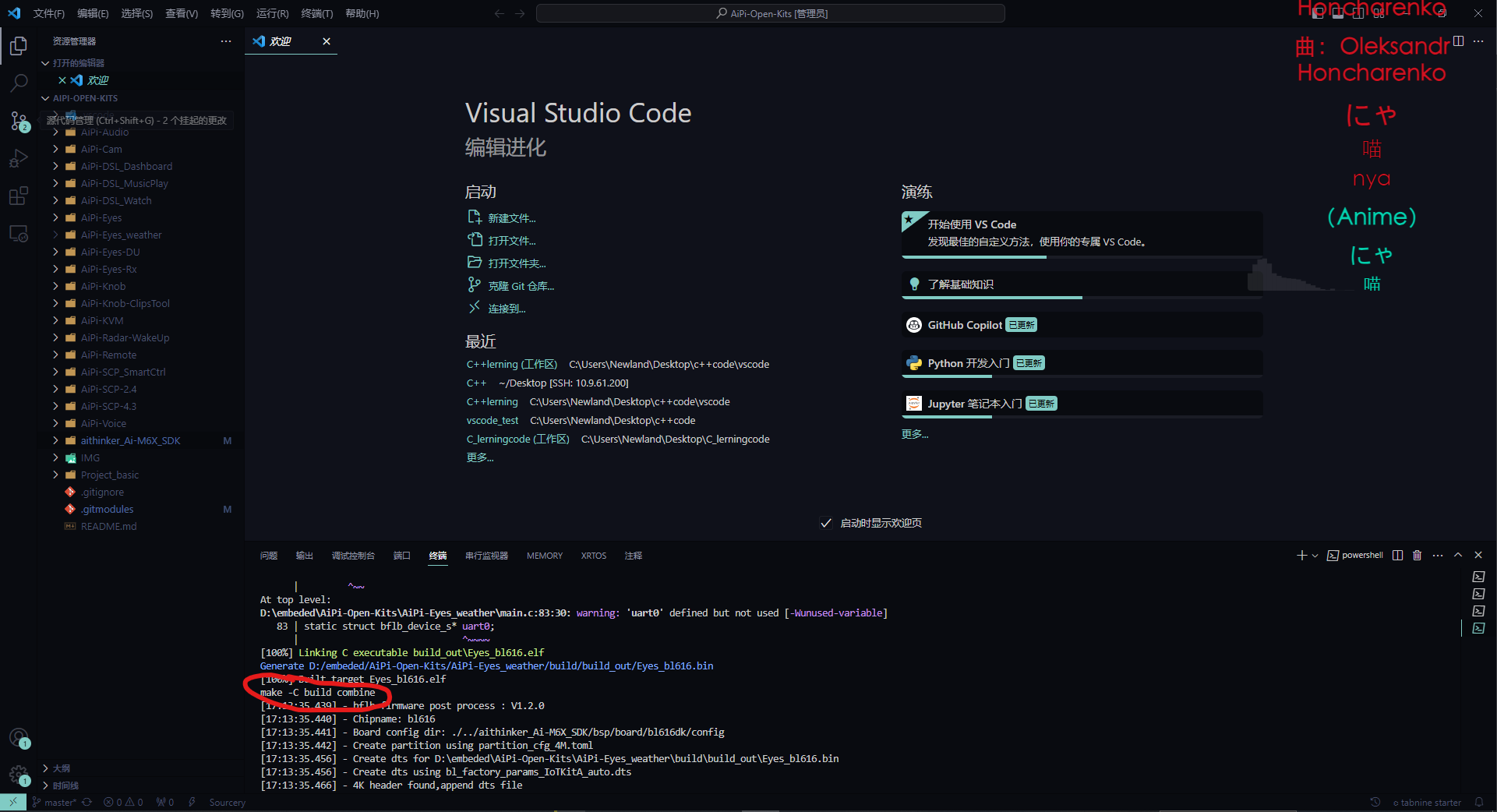Open the .gitignore file
Screen dimensions: 1497x812
coord(103,492)
